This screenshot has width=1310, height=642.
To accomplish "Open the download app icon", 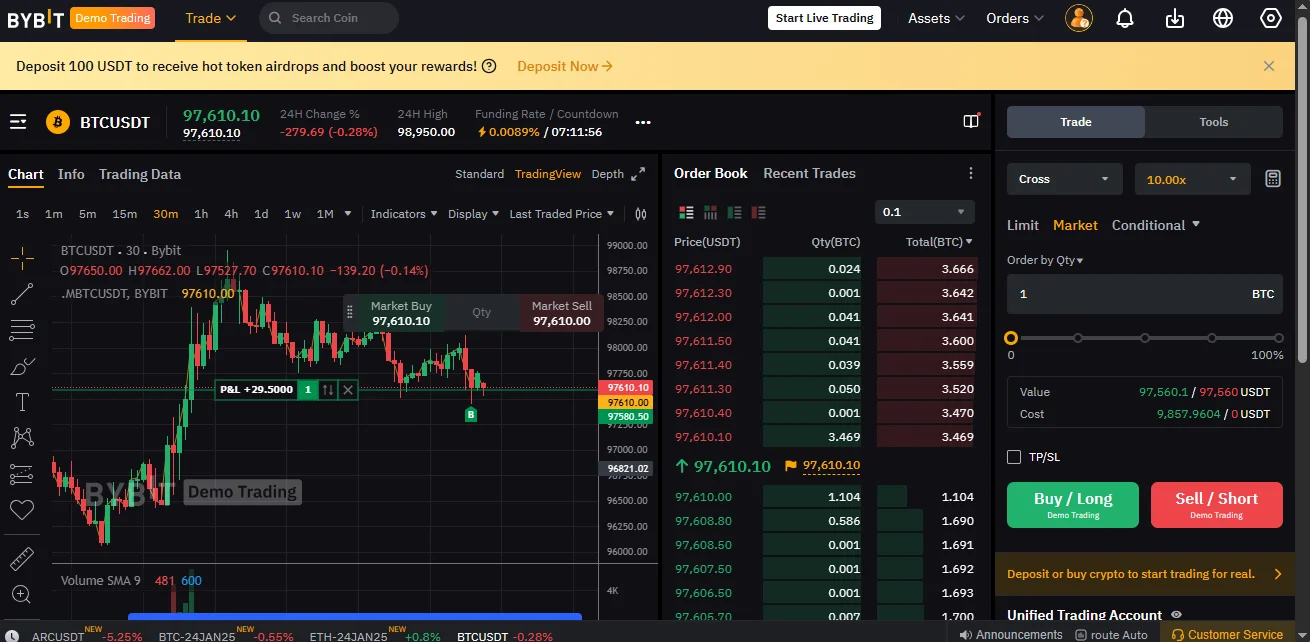I will [x=1175, y=18].
